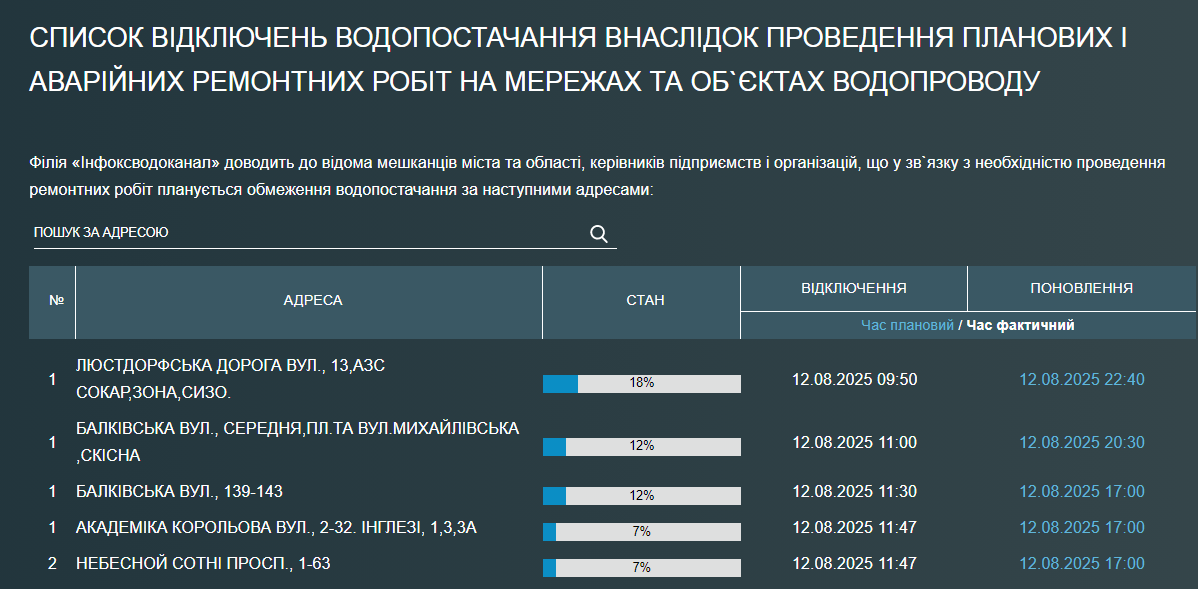
Task: Click restoration time 12.08.2025 22:40
Action: coord(1081,380)
